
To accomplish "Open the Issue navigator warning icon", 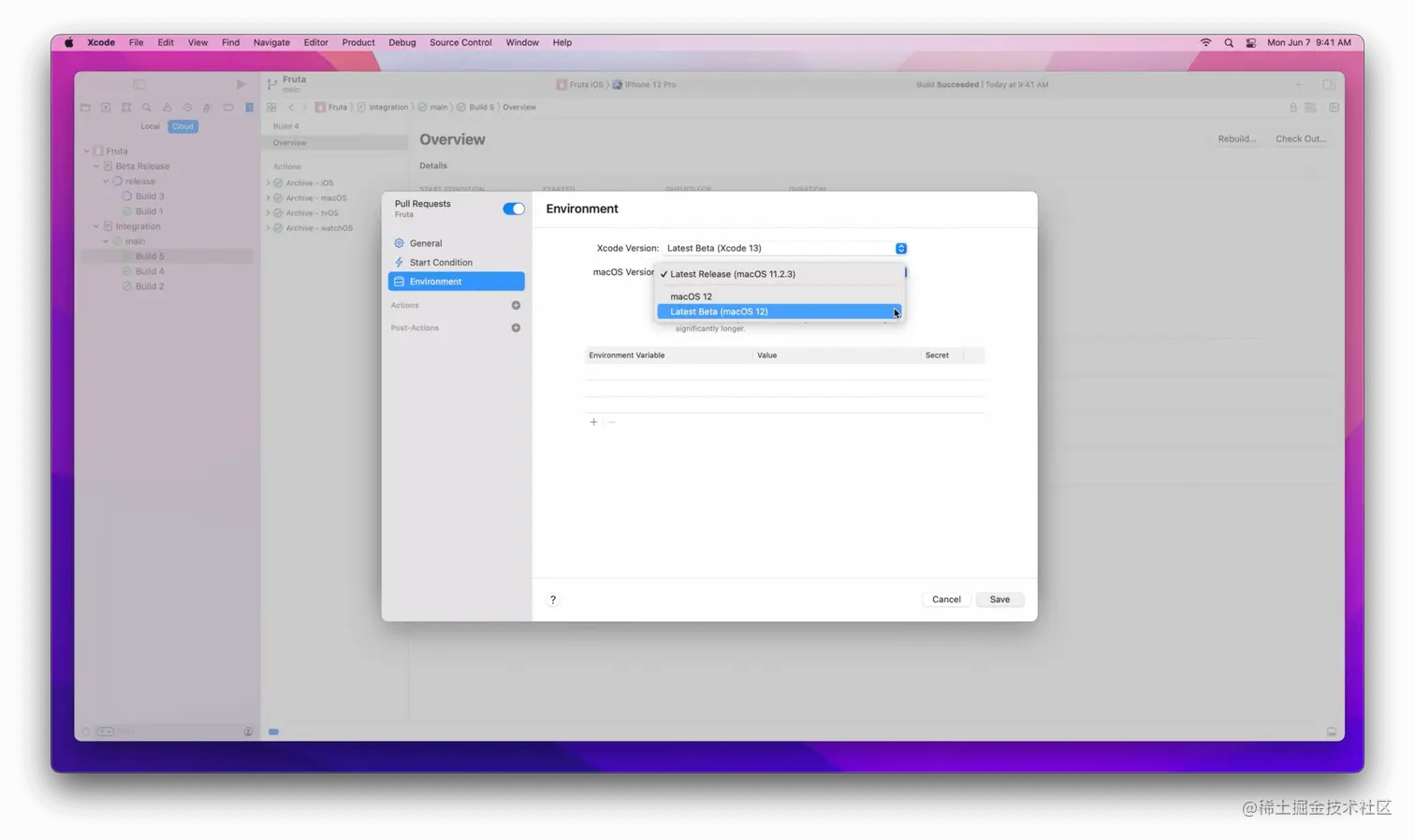I will [167, 108].
